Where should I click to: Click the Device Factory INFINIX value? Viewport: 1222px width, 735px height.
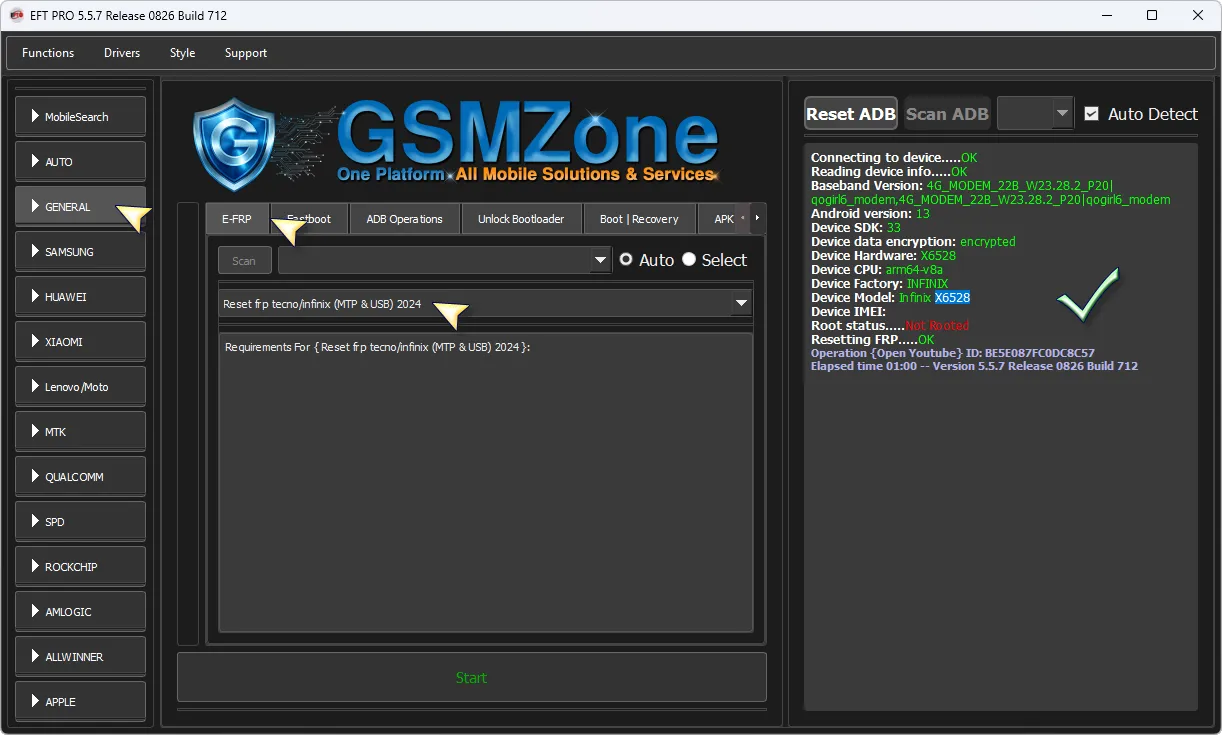pos(927,283)
